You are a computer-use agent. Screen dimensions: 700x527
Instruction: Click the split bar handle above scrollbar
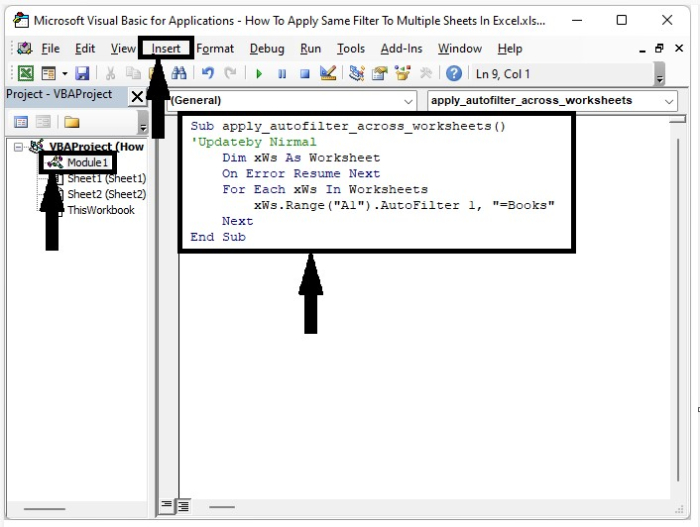pos(678,119)
